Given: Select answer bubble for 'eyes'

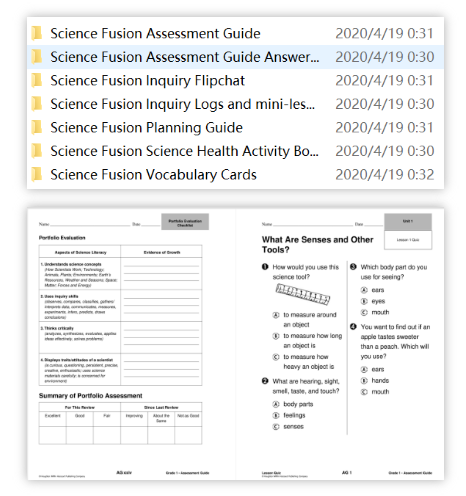Looking at the screenshot, I should 364,301.
